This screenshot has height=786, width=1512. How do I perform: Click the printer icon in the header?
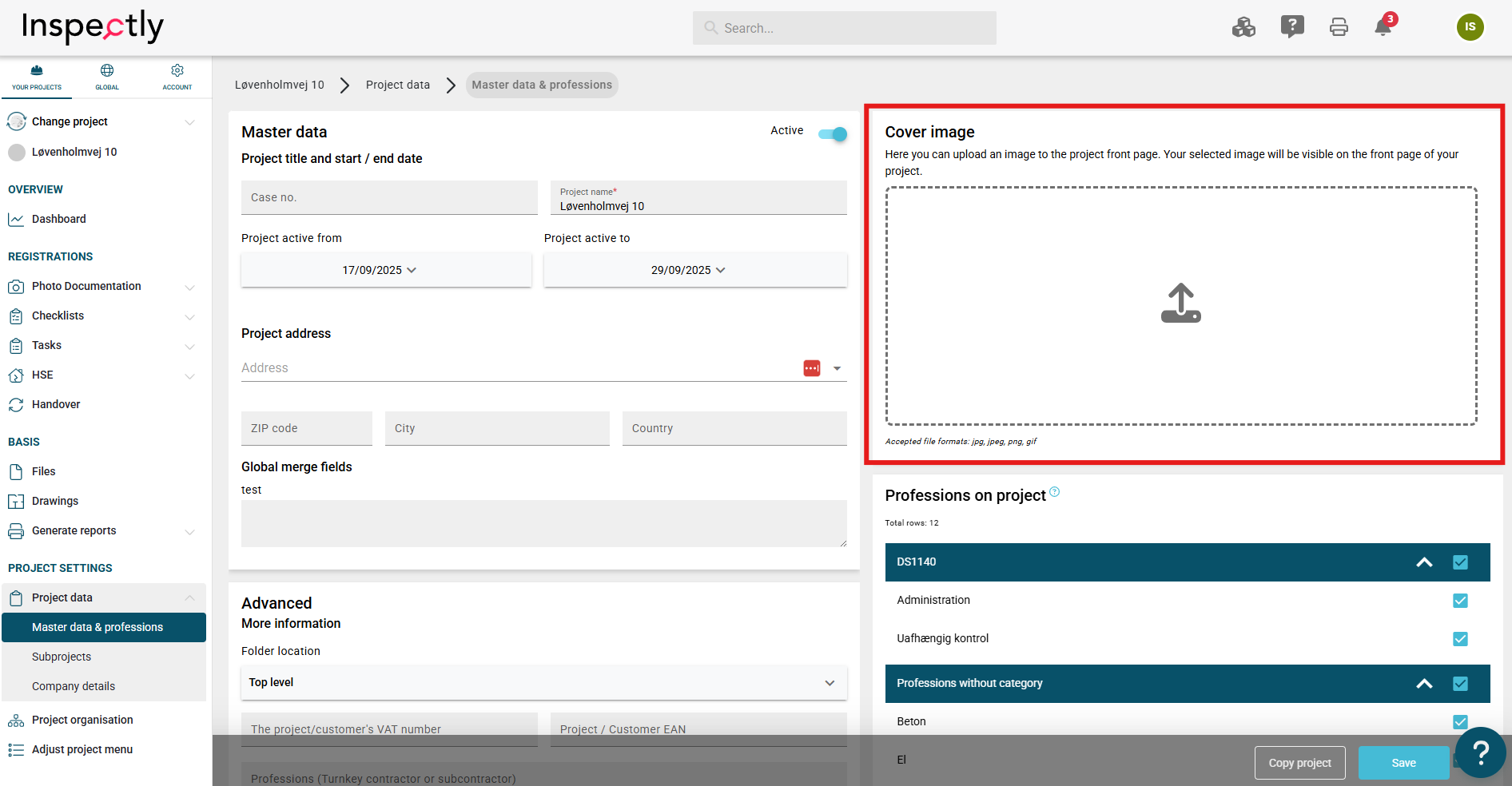click(1339, 28)
